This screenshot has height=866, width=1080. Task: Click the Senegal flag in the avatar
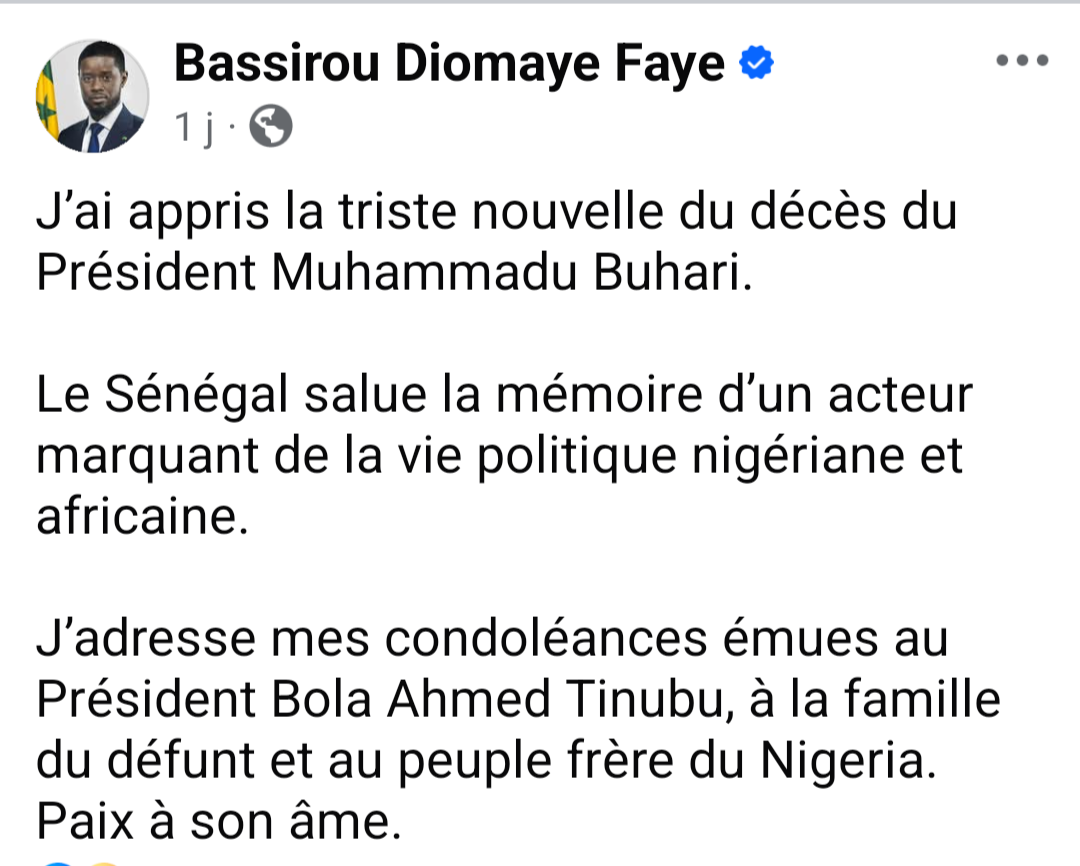pos(50,102)
